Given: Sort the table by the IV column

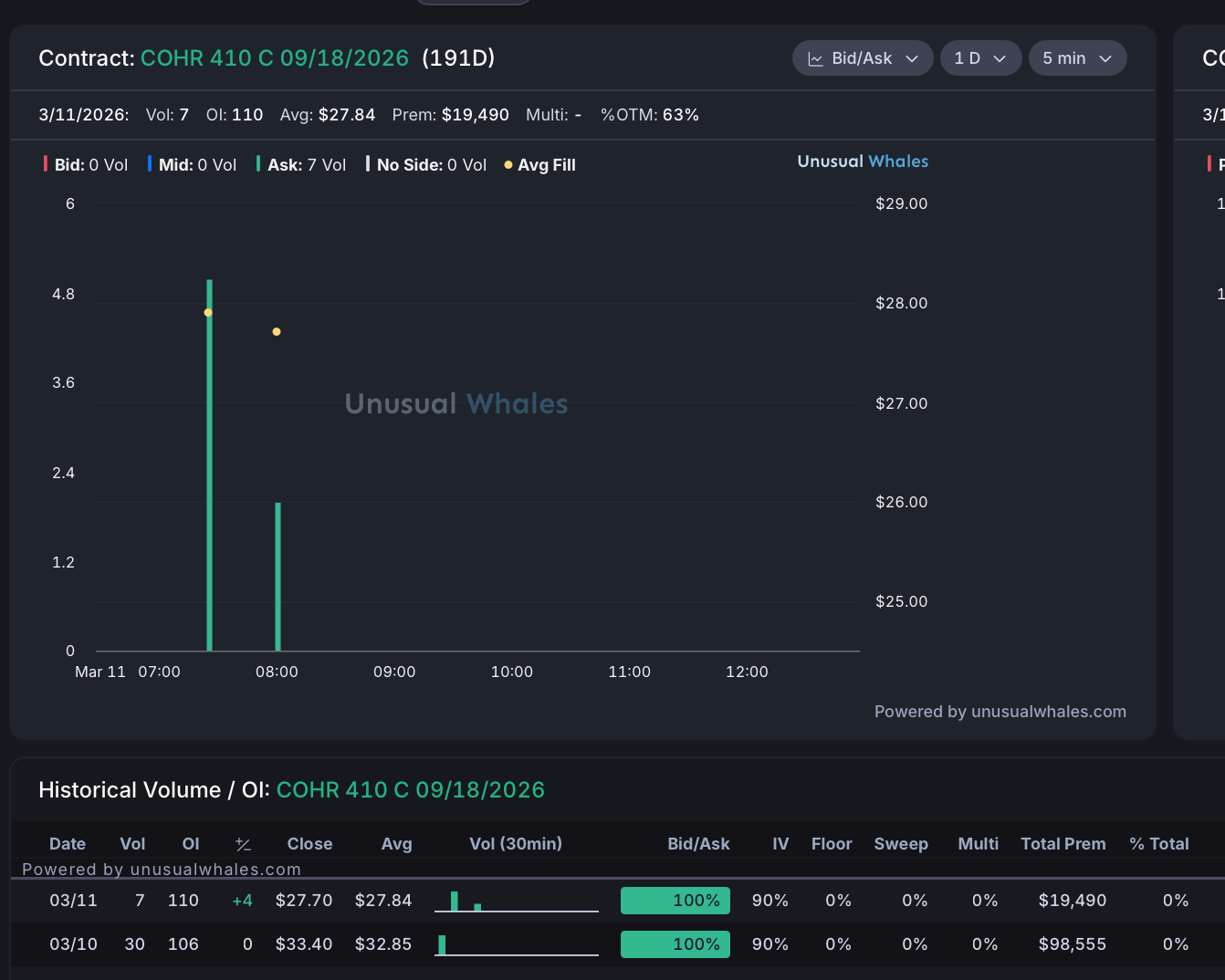Looking at the screenshot, I should 780,844.
